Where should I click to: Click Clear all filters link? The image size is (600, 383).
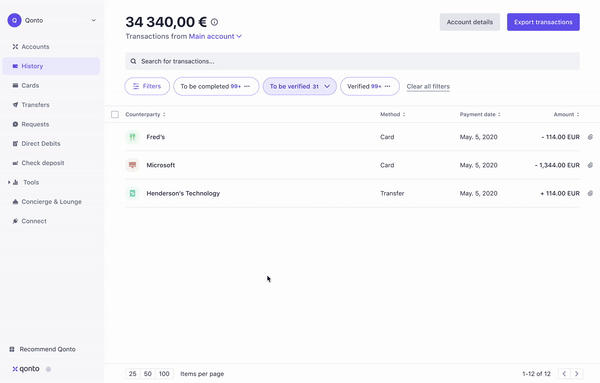coord(428,86)
